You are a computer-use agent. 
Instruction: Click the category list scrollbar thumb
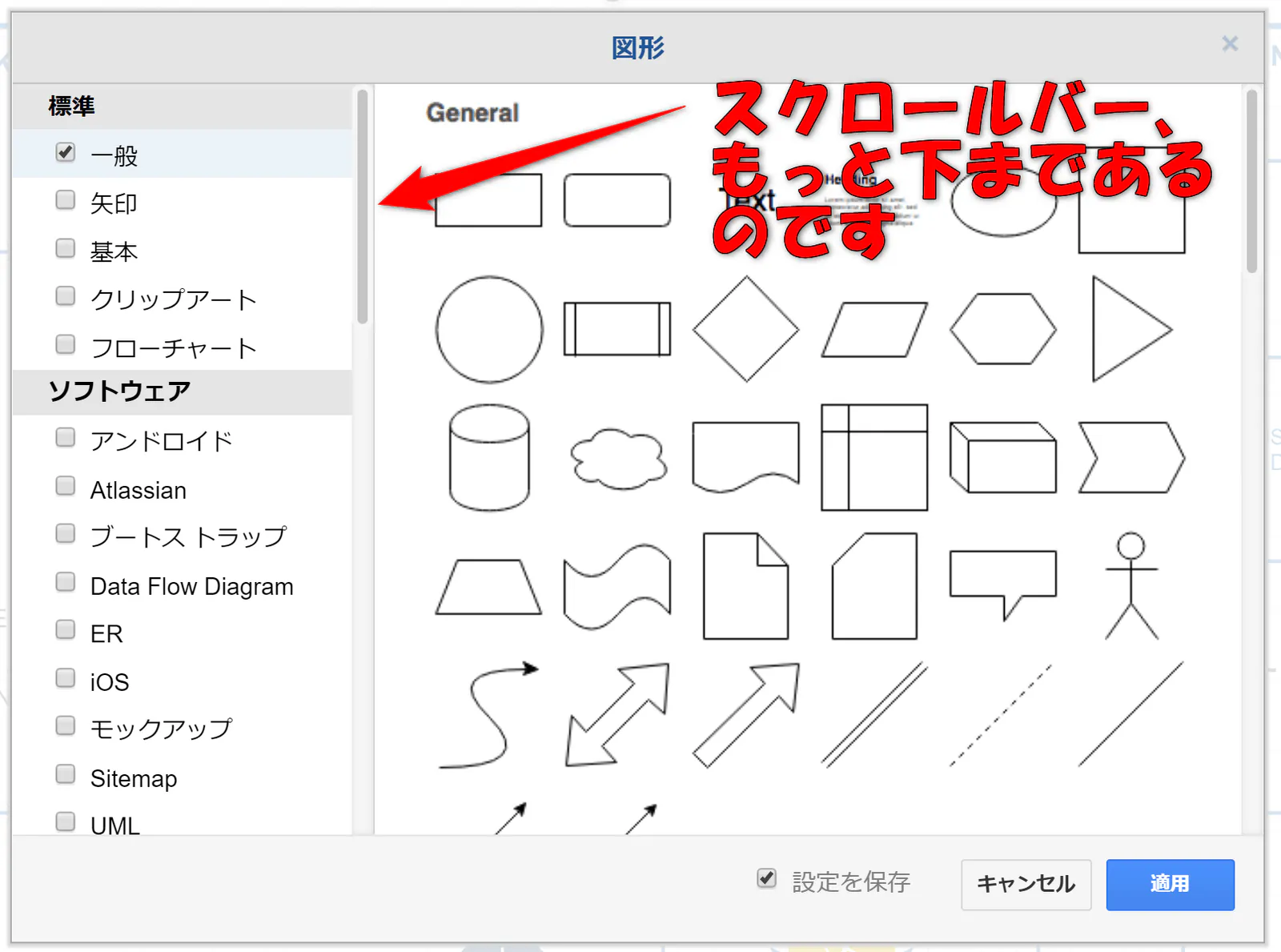point(363,207)
